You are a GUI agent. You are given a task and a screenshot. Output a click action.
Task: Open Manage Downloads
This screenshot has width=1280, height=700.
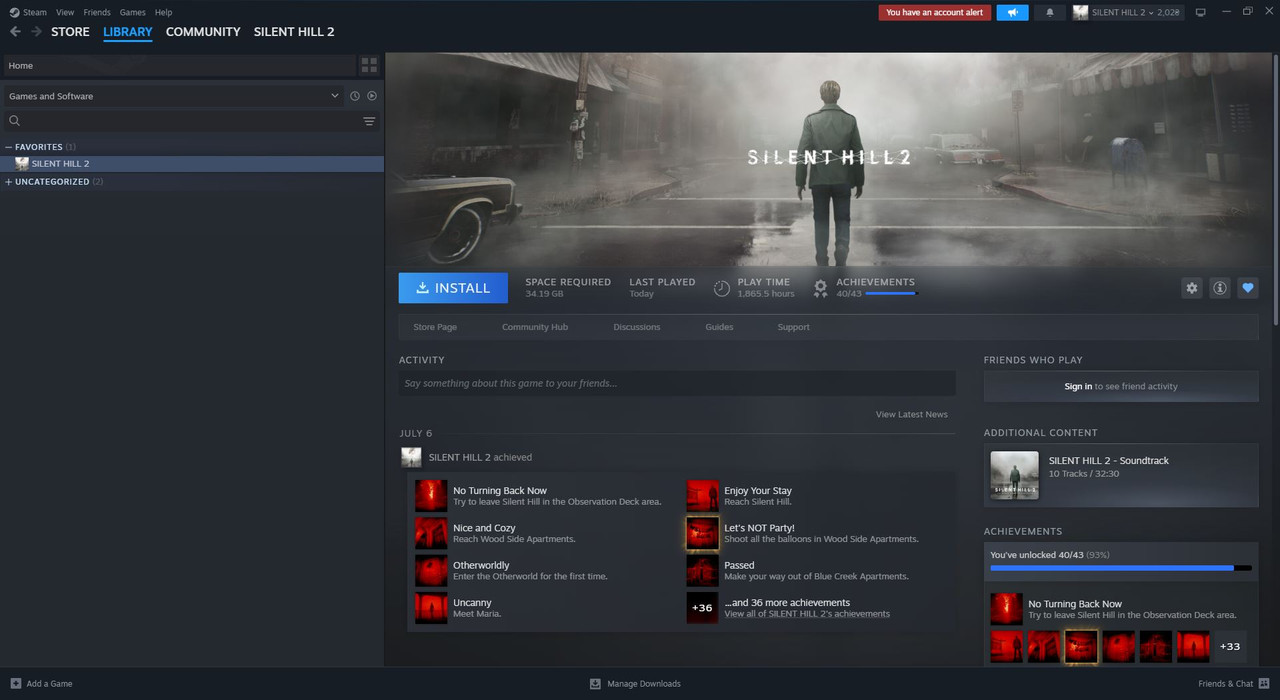pyautogui.click(x=635, y=684)
